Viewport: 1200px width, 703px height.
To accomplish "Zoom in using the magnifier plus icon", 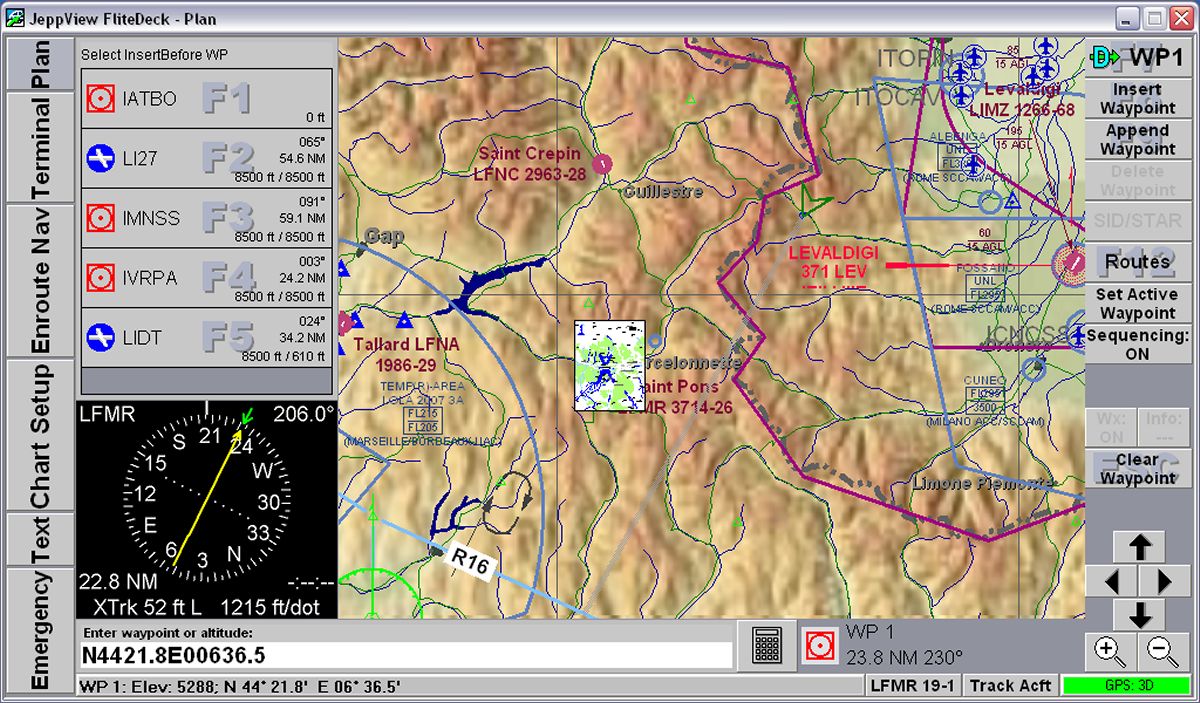I will tap(1110, 651).
